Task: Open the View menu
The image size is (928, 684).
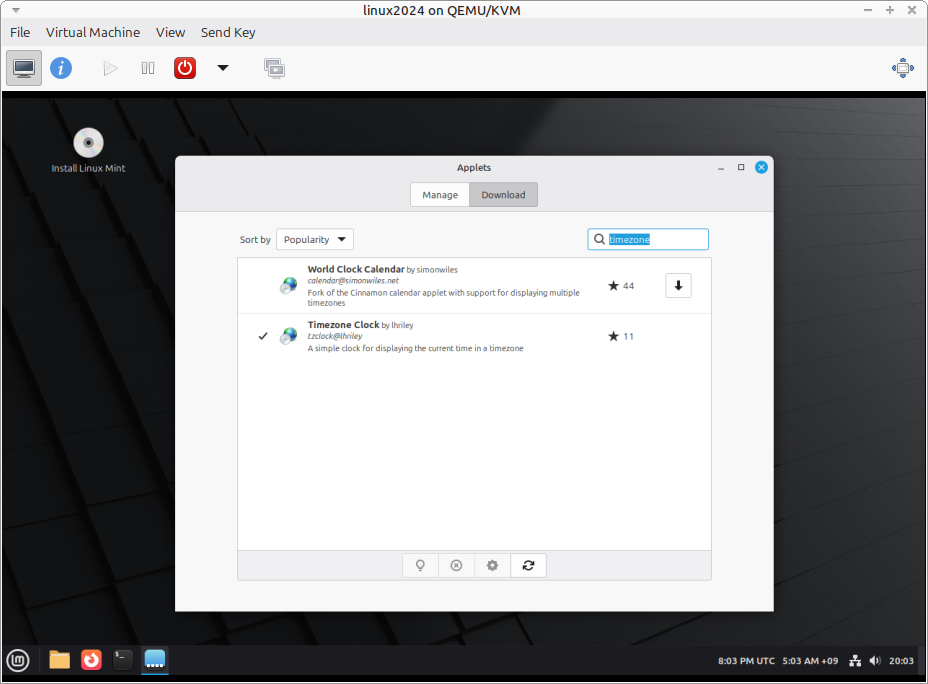Action: (x=170, y=33)
